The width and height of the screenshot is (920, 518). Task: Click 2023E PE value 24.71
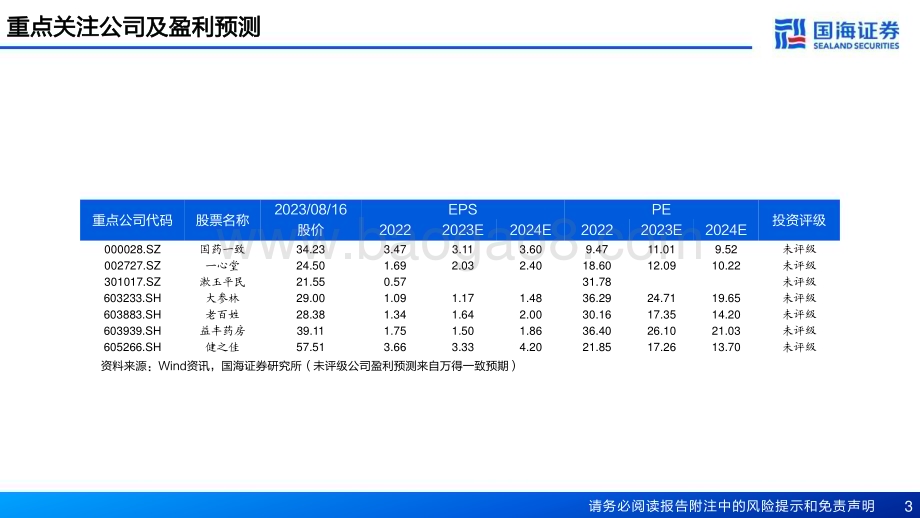pos(661,298)
